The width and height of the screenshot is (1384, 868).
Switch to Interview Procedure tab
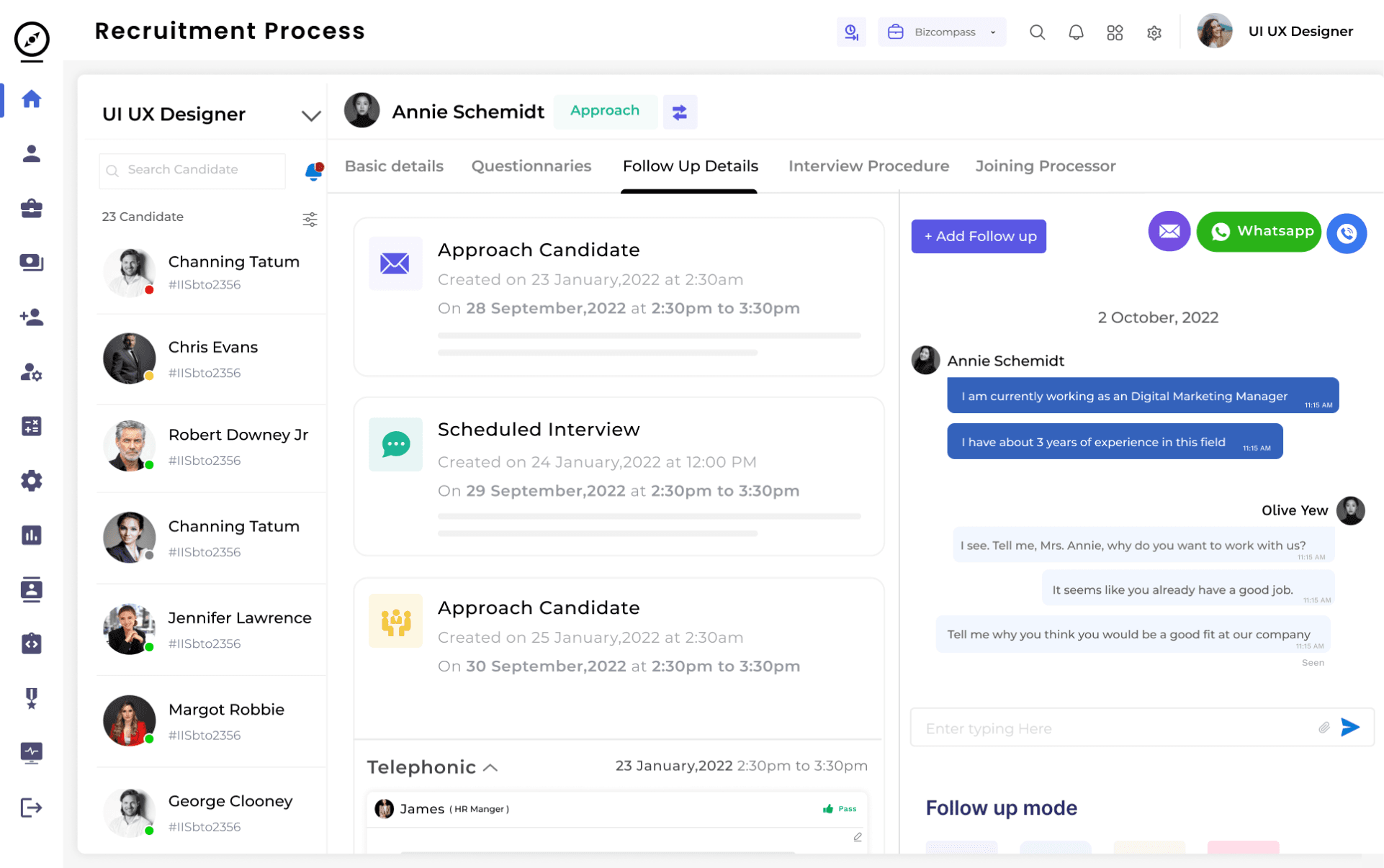click(868, 166)
